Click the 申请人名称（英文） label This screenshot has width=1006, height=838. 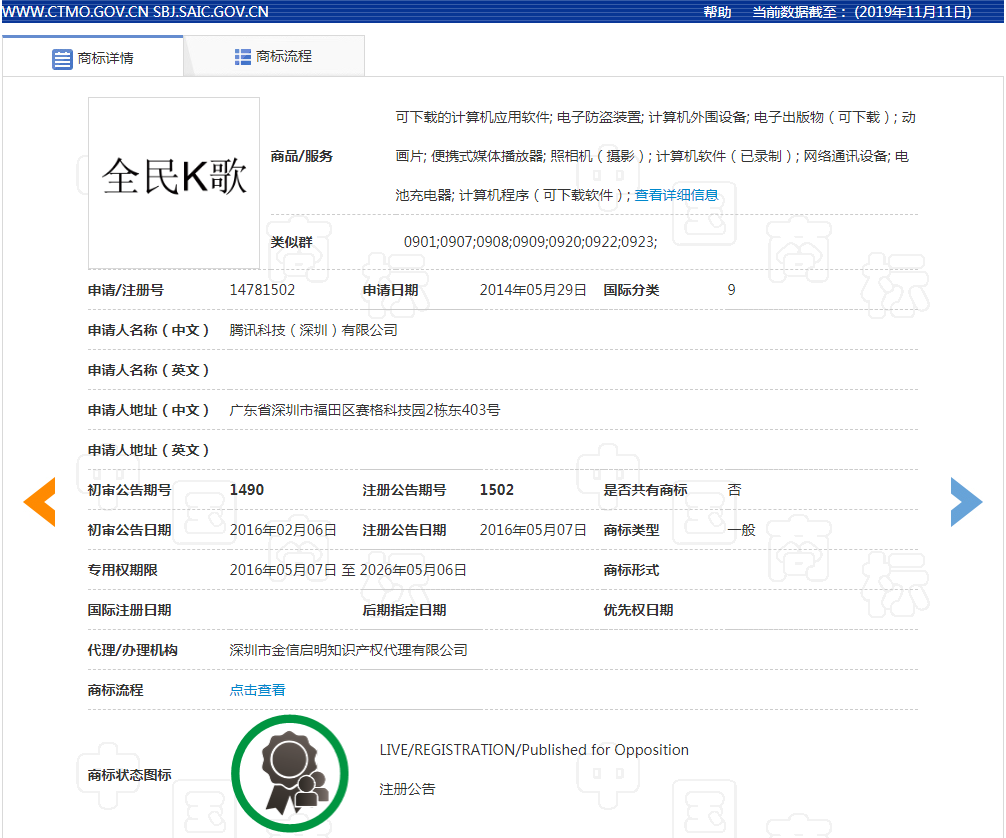[x=148, y=370]
